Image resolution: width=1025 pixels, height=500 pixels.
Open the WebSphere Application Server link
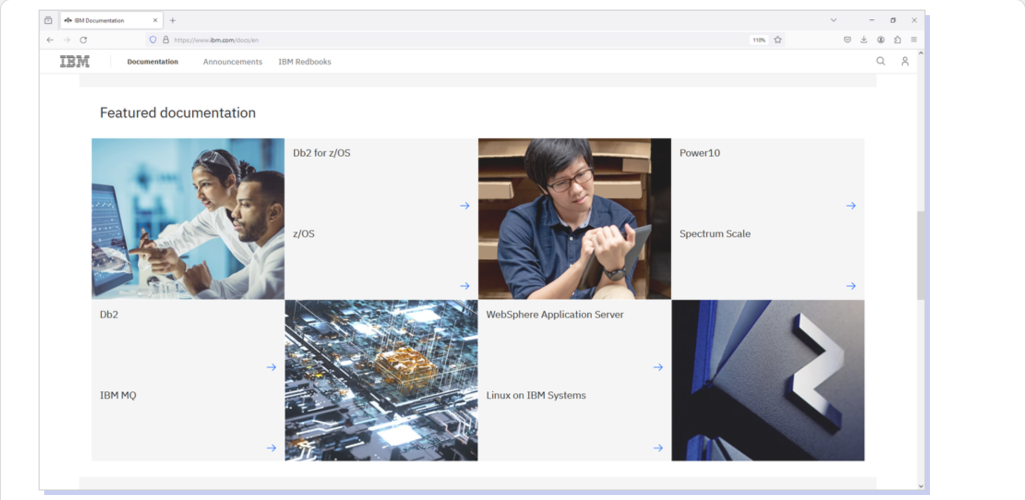(x=555, y=314)
